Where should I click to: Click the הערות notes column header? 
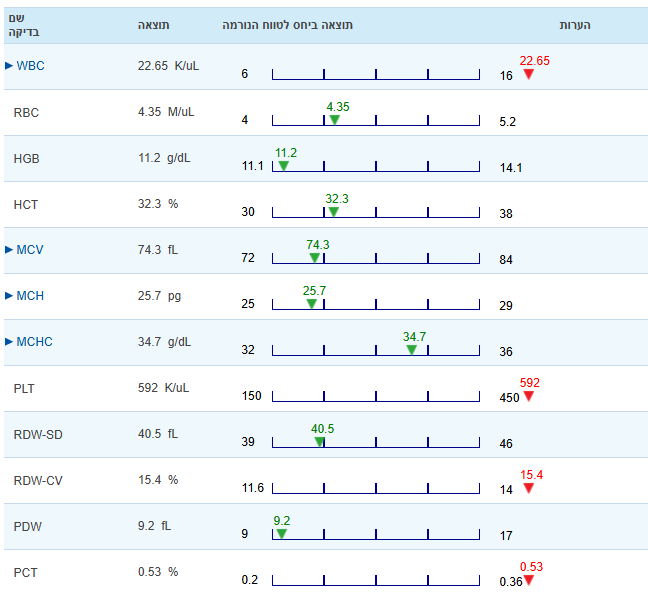(x=575, y=25)
